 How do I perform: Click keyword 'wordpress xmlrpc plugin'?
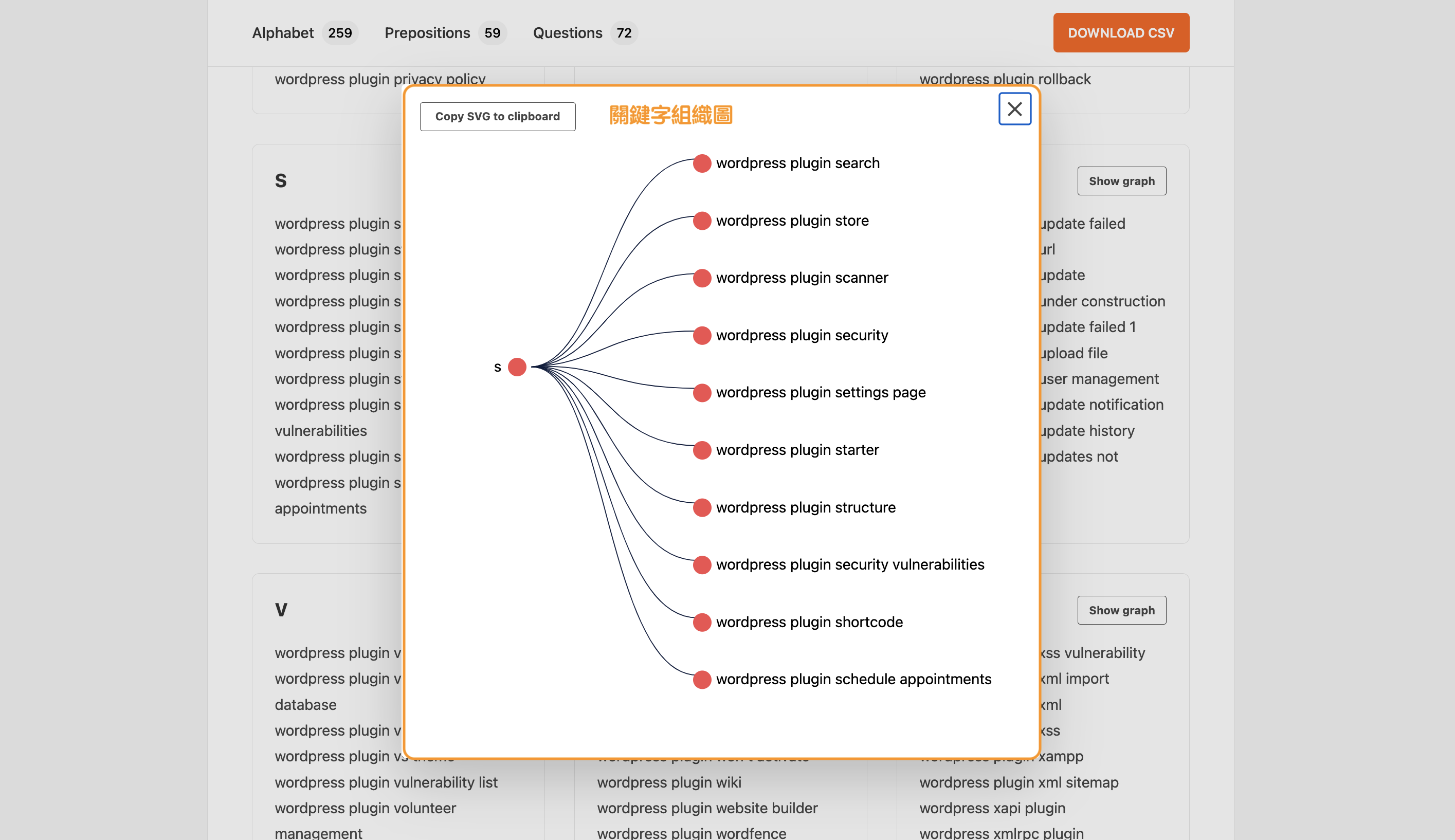[1002, 833]
